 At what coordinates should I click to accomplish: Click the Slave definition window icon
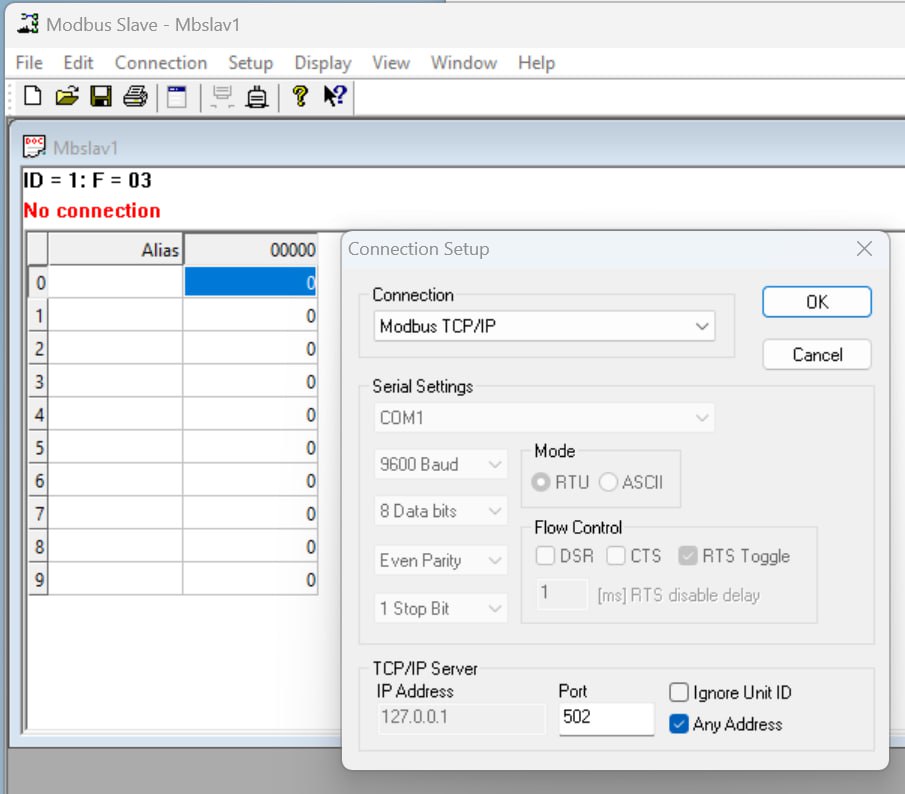(x=177, y=96)
